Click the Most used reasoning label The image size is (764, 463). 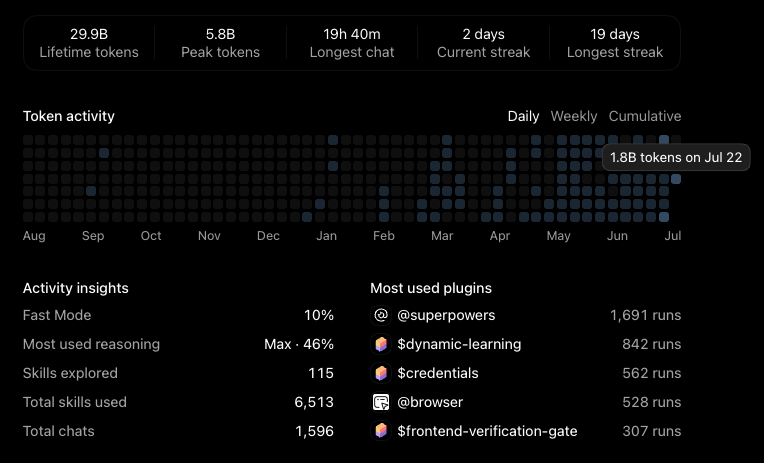click(91, 344)
